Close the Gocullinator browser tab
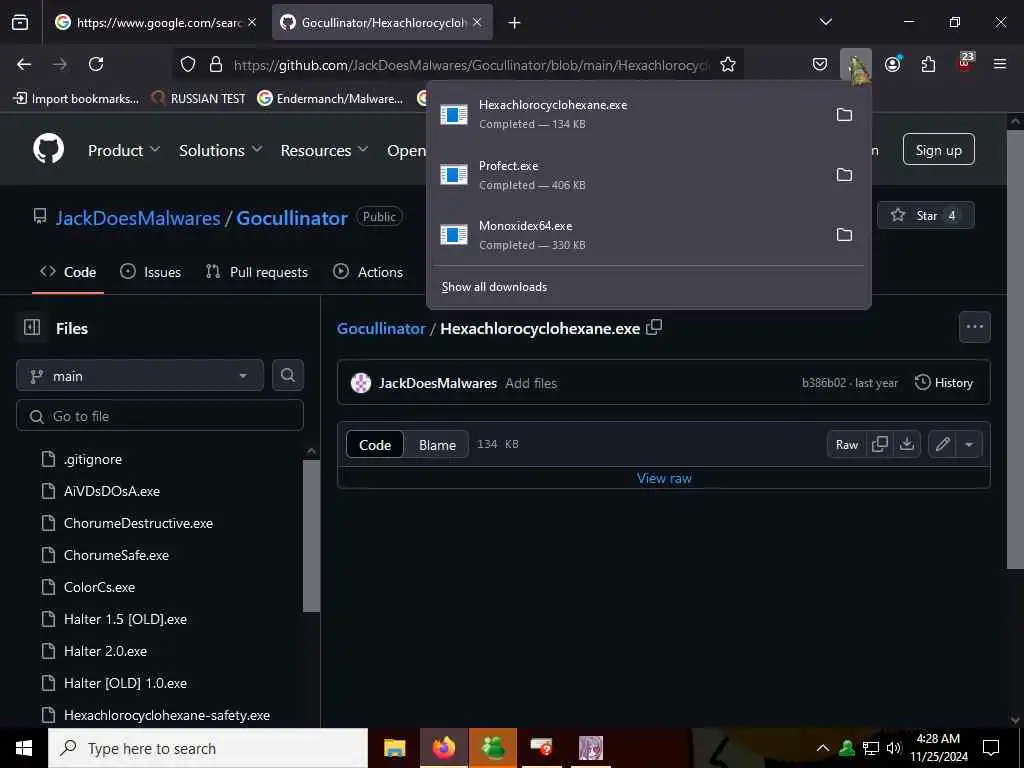 point(477,22)
